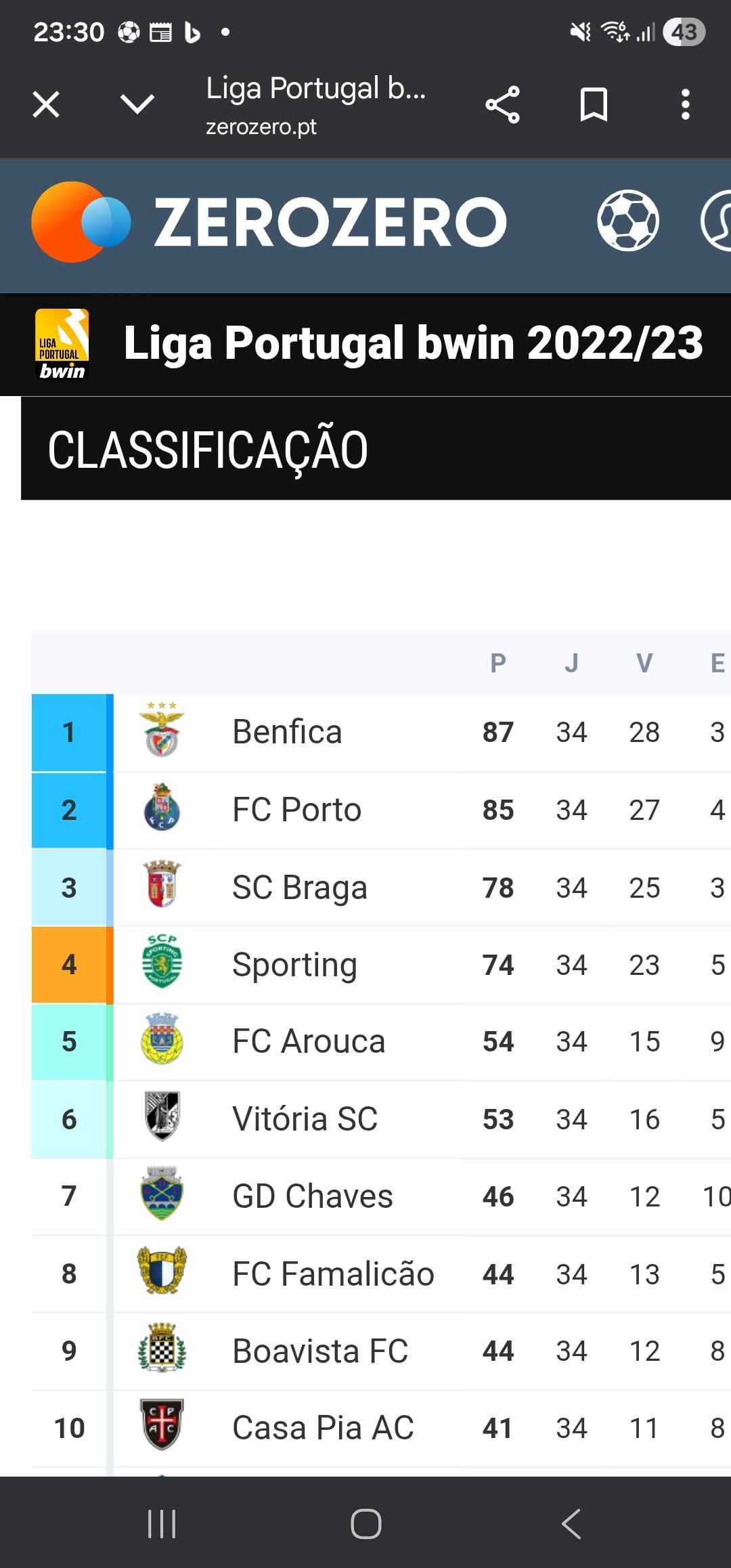
Task: Expand the downward chevron next to close
Action: click(x=137, y=104)
